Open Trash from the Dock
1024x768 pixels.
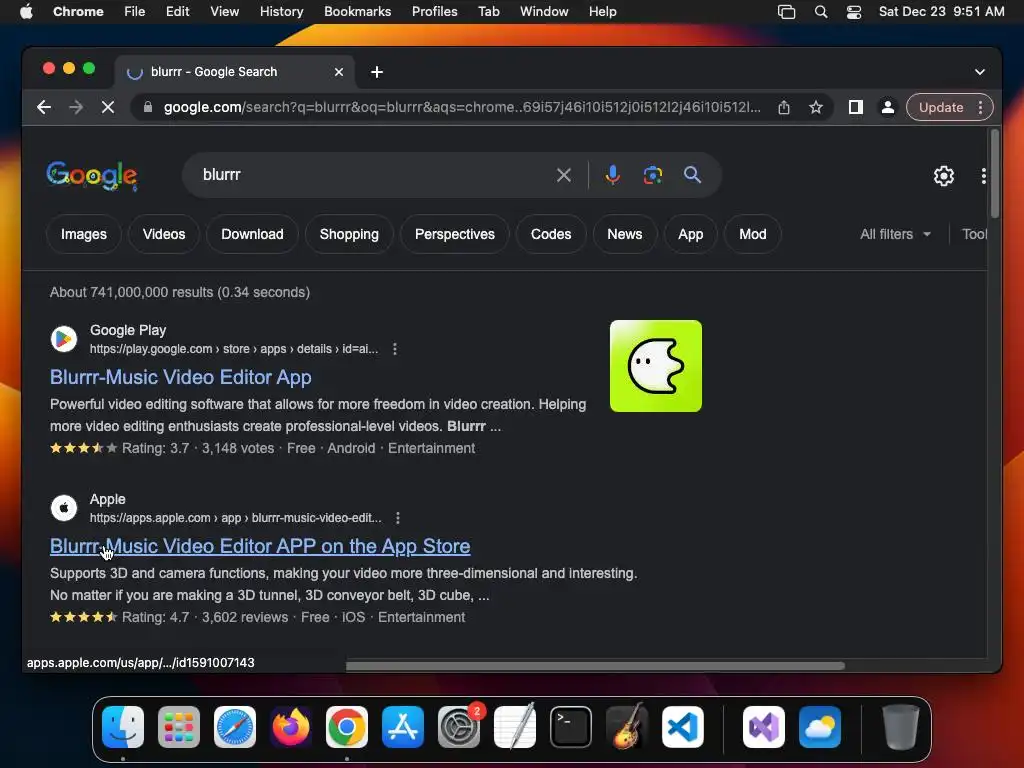pyautogui.click(x=901, y=727)
